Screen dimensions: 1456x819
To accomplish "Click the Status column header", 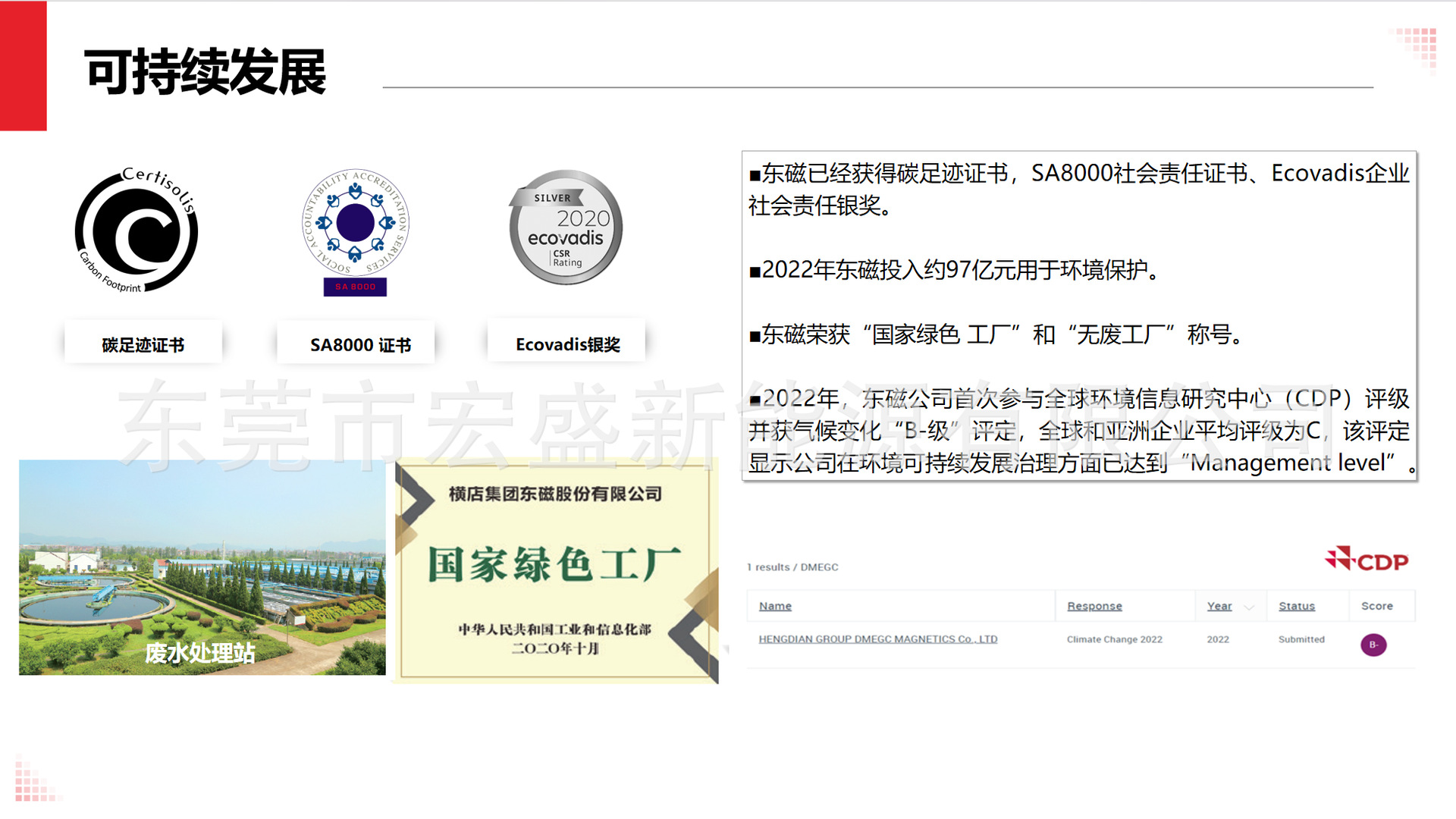I will pyautogui.click(x=1296, y=606).
